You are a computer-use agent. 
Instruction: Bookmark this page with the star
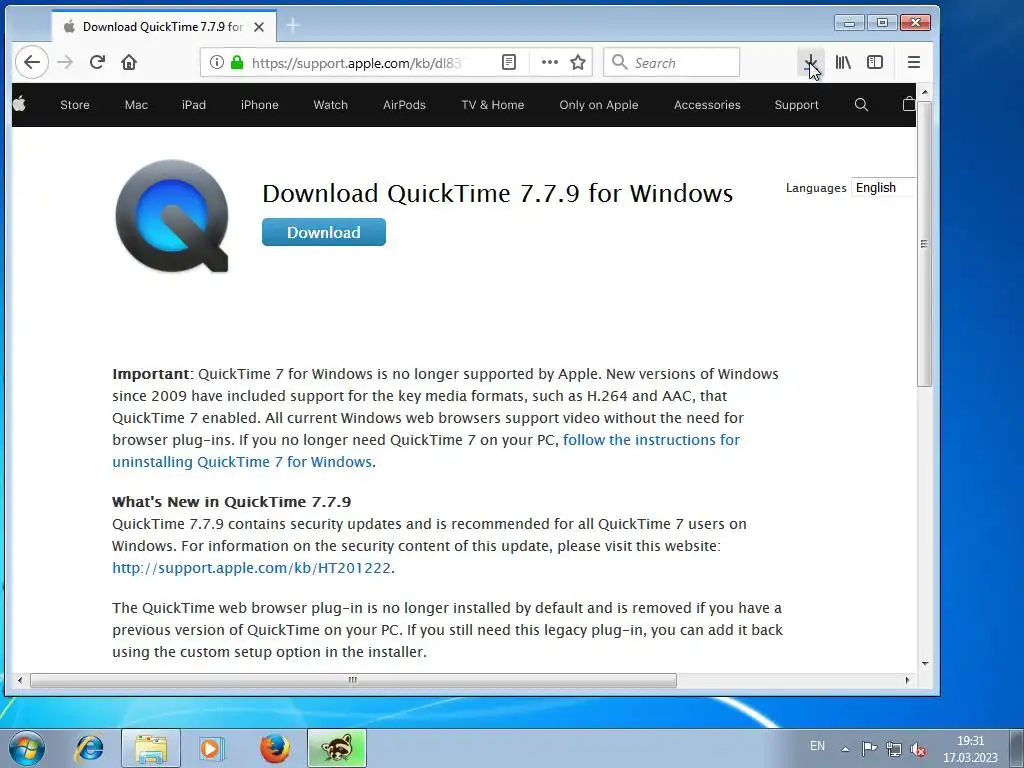tap(578, 63)
